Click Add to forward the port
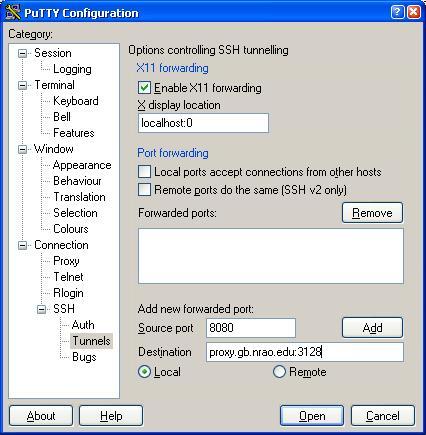The width and height of the screenshot is (426, 435). 372,328
